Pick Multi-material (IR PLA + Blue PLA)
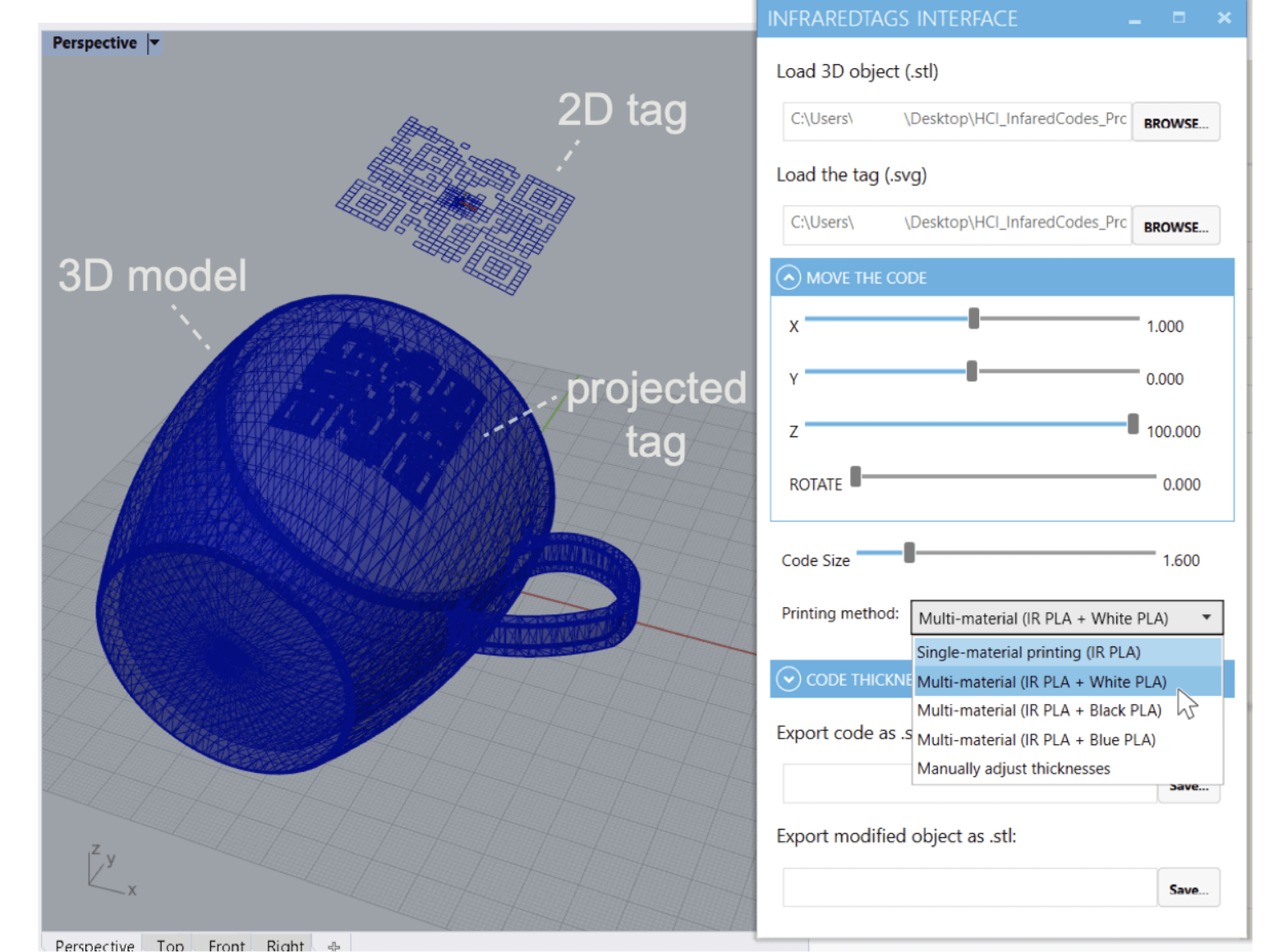This screenshot has height=952, width=1283. point(1036,739)
